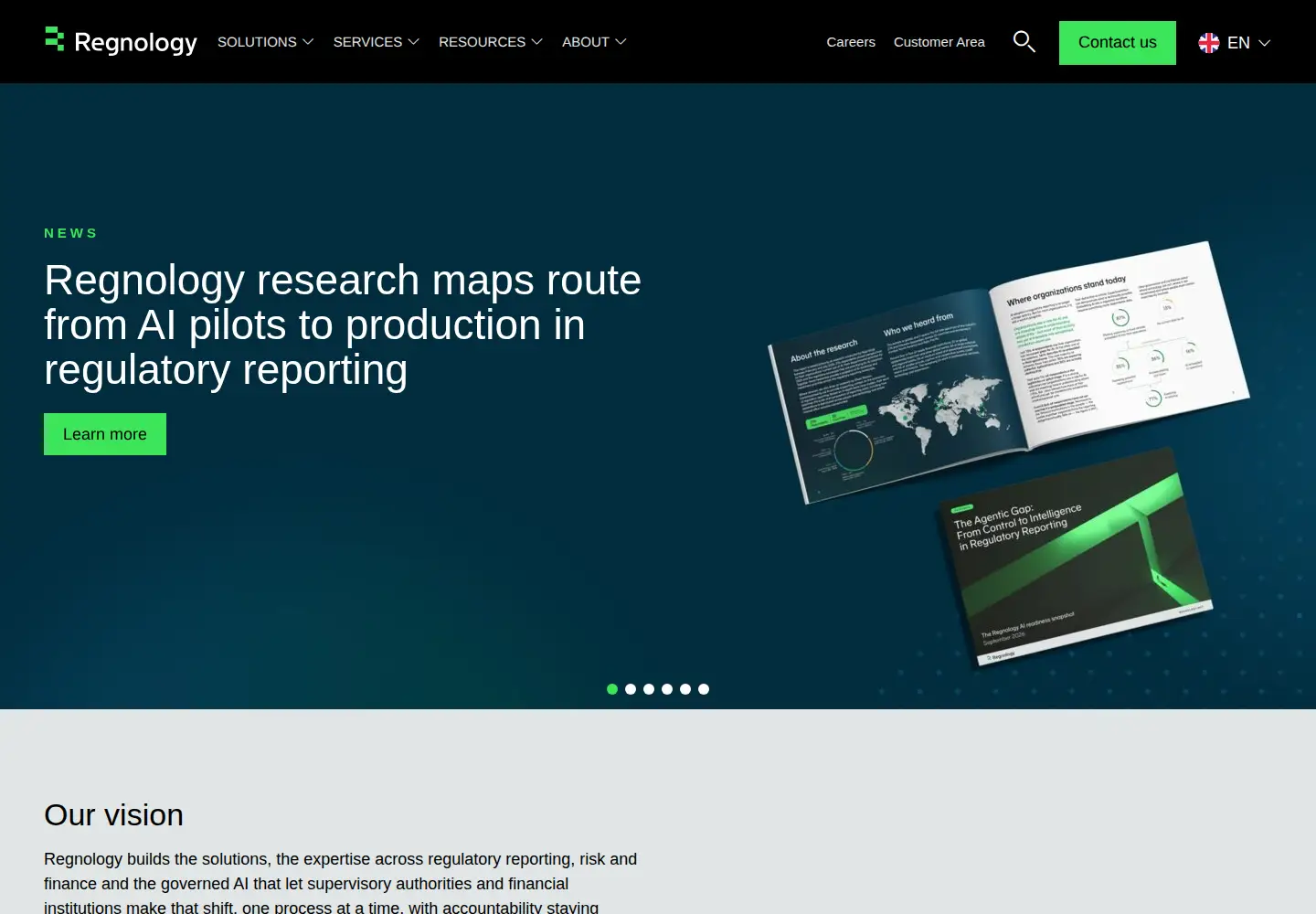
Task: Expand the SOLUTIONS menu chevron
Action: [x=308, y=42]
